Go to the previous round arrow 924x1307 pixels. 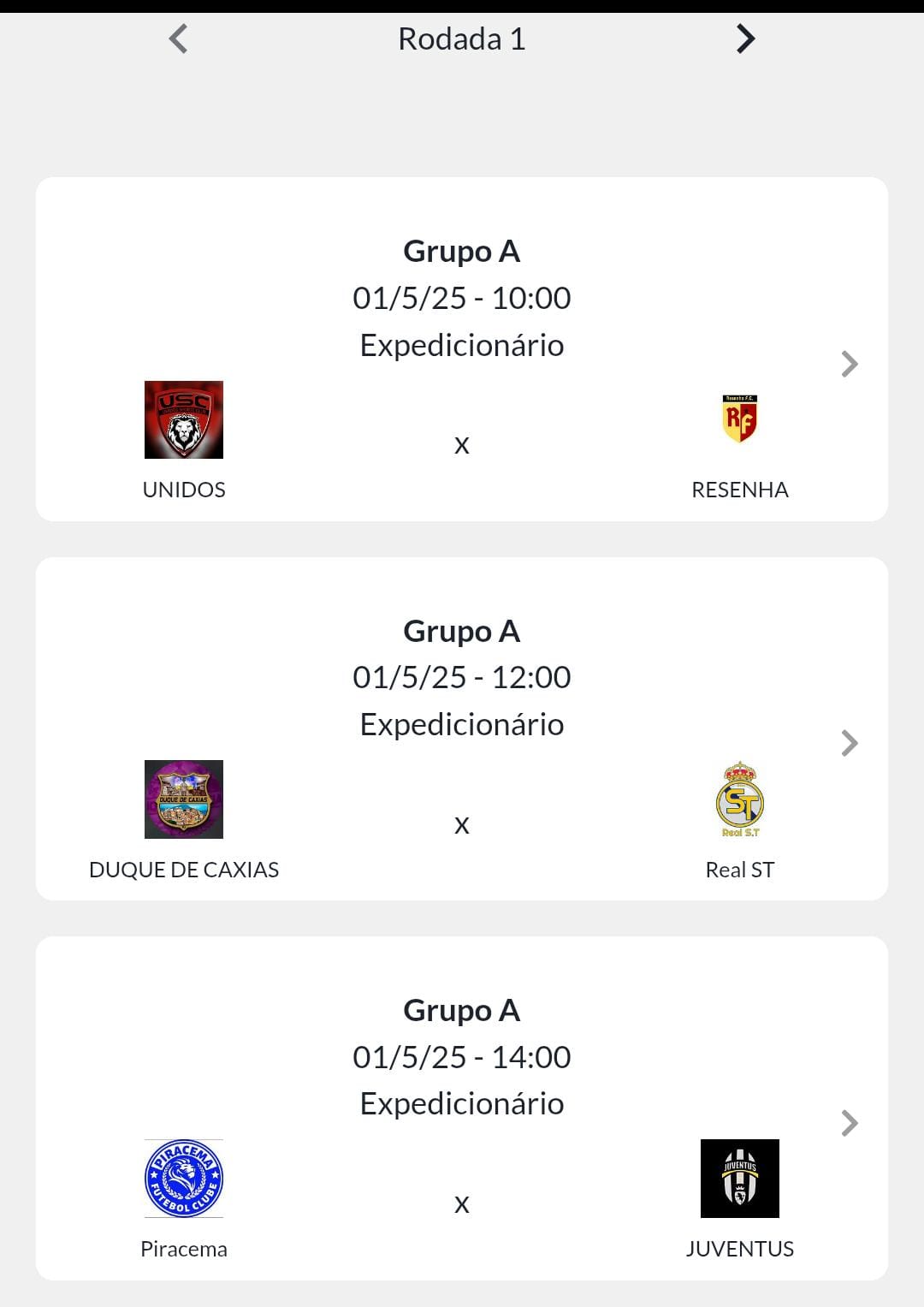pyautogui.click(x=178, y=39)
